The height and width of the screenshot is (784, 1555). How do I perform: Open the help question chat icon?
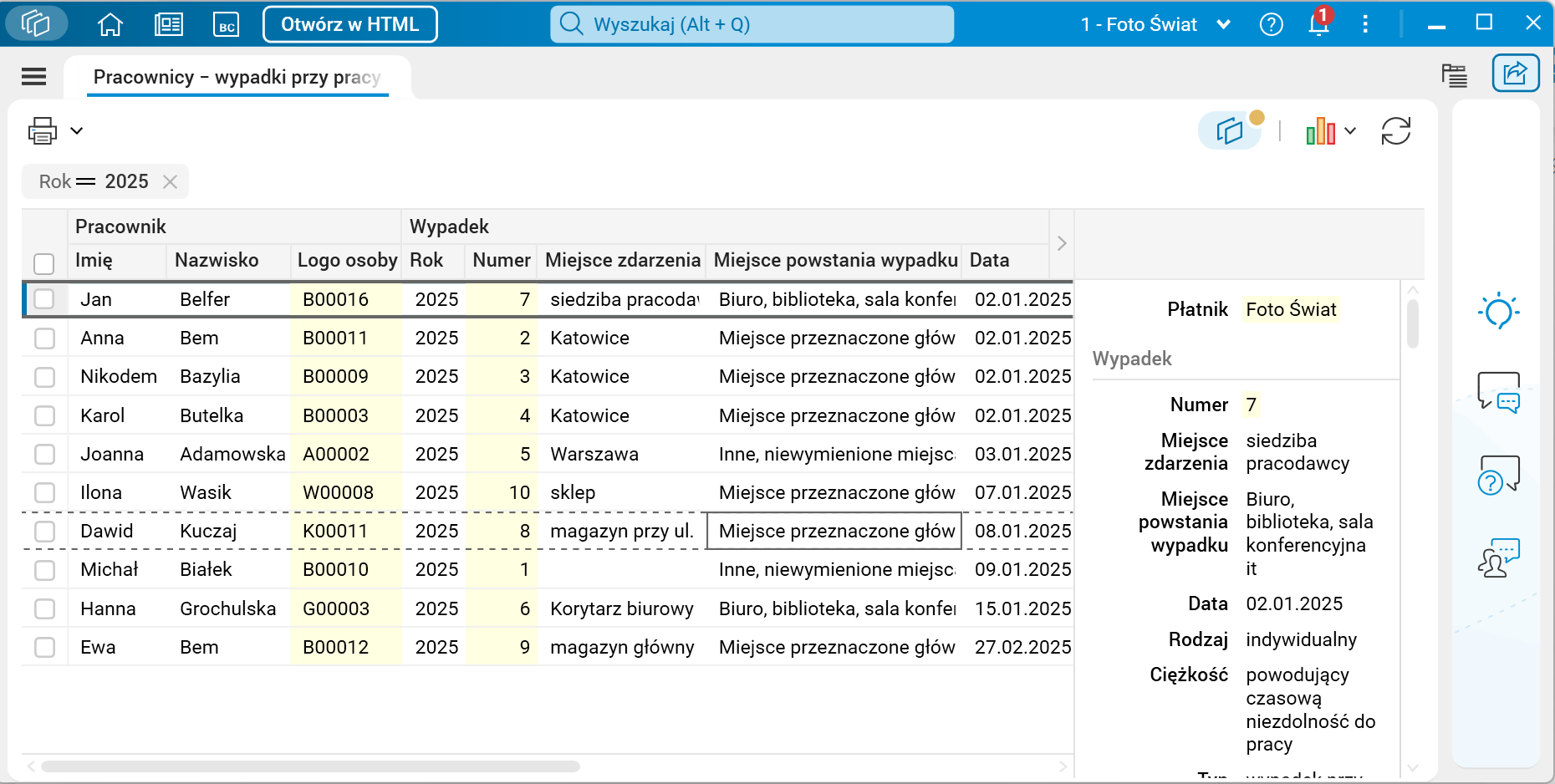point(1498,475)
